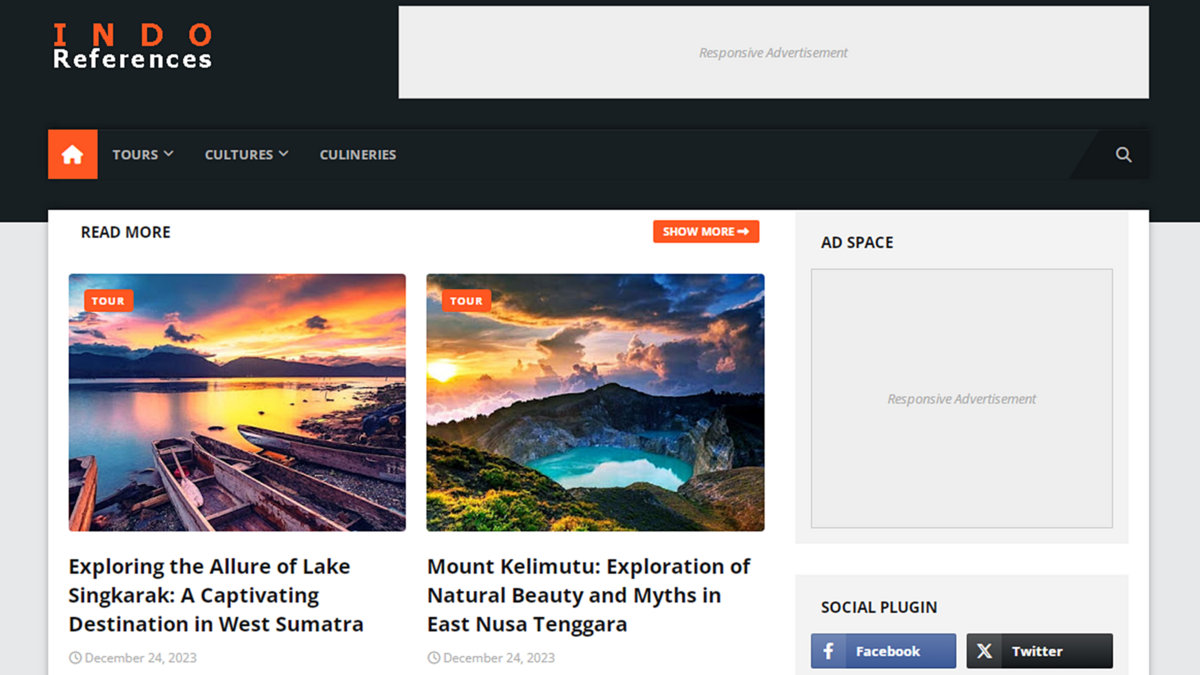Click the chevron next to TOURS
The image size is (1200, 675).
coord(168,154)
